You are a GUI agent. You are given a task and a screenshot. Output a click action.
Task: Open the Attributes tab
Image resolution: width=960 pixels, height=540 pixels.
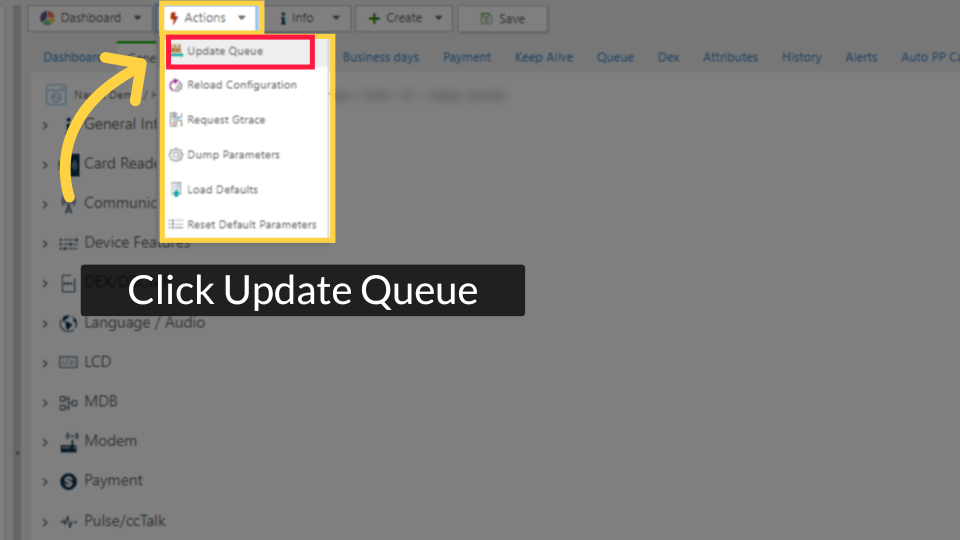point(730,58)
